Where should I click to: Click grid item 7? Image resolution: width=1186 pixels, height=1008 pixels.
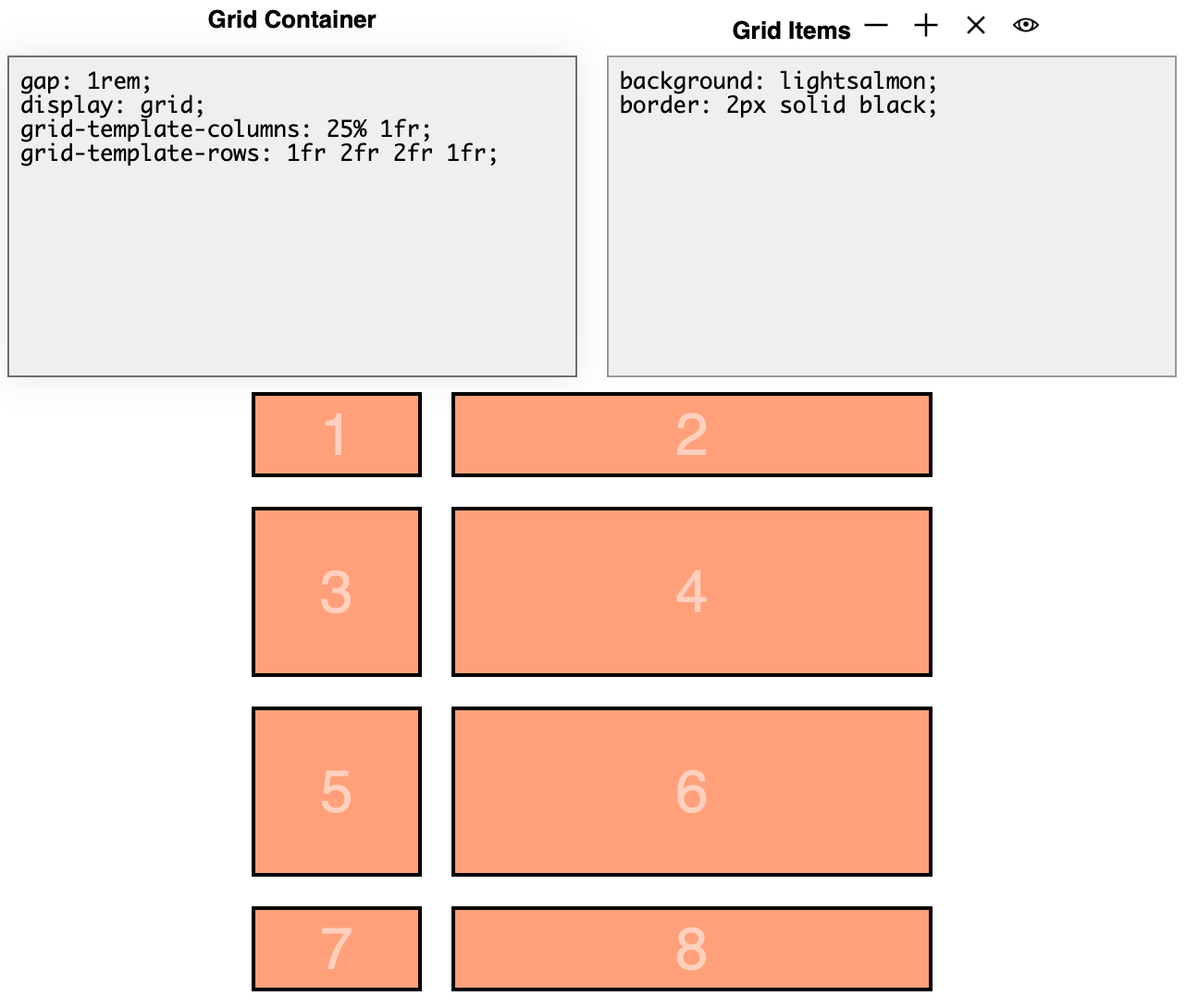pyautogui.click(x=337, y=949)
